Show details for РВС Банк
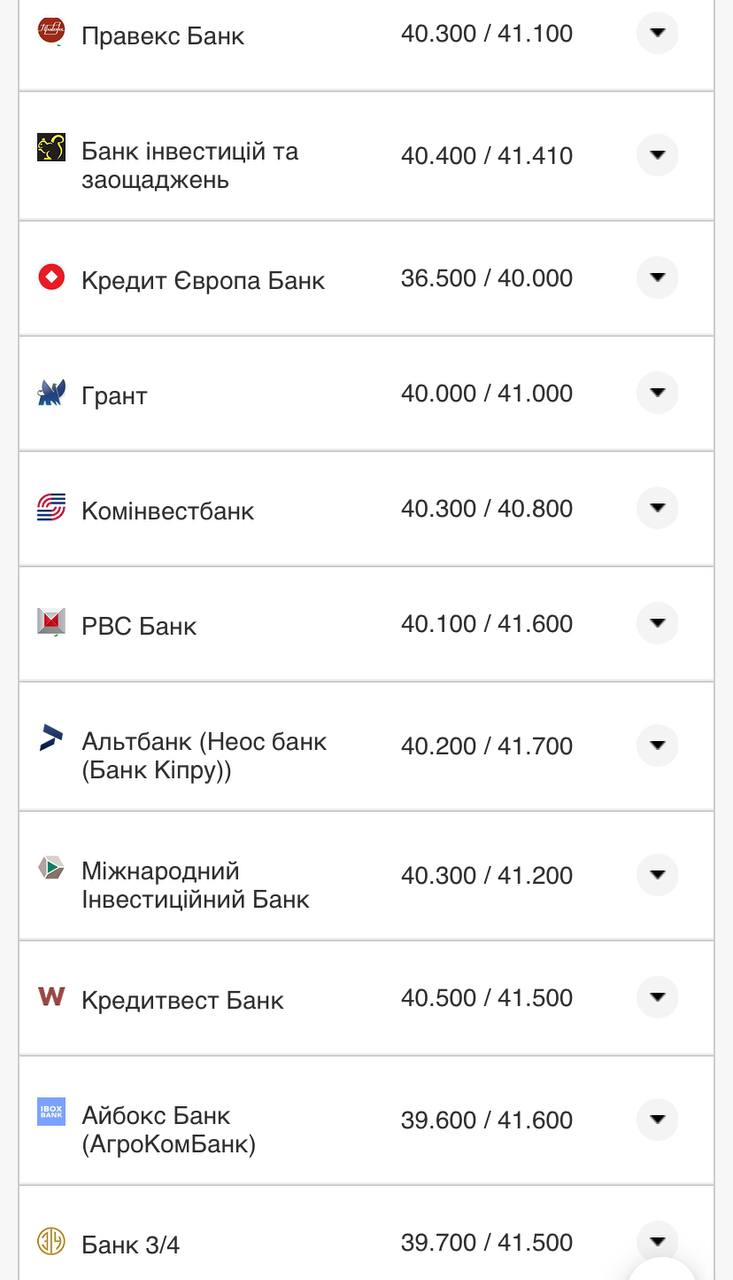The width and height of the screenshot is (733, 1280). point(657,623)
